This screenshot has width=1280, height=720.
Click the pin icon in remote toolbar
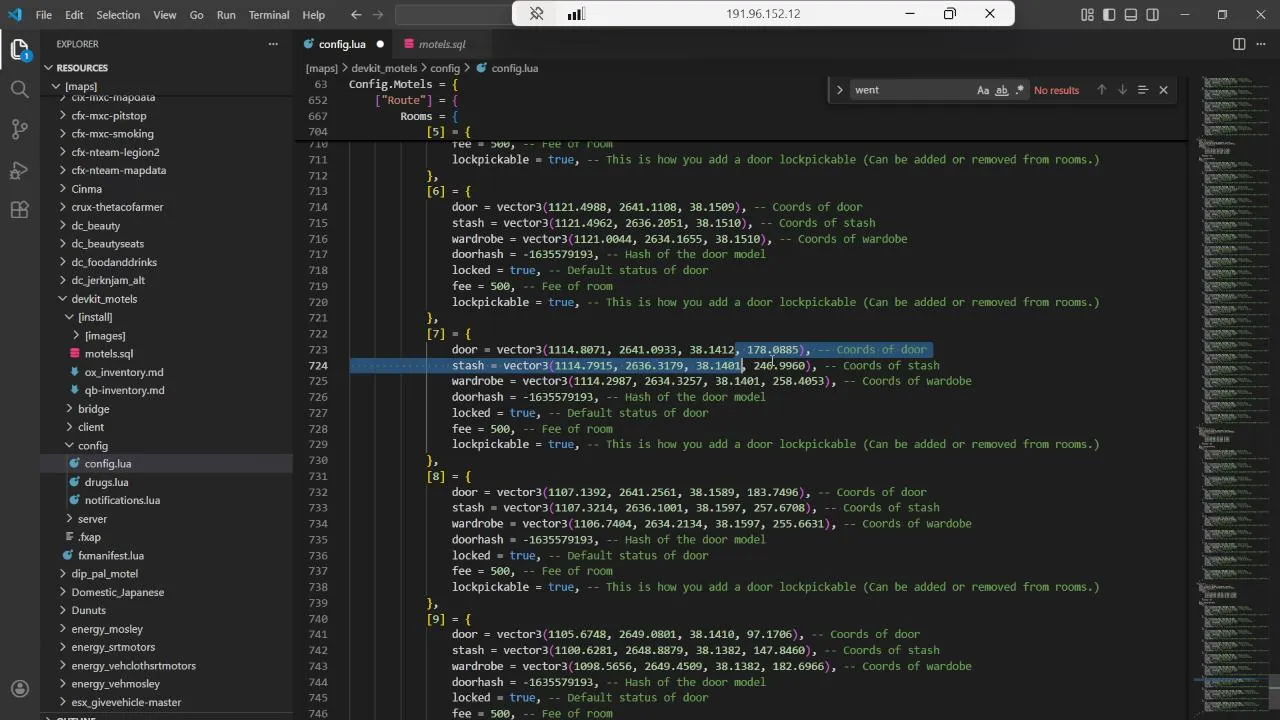pyautogui.click(x=537, y=14)
